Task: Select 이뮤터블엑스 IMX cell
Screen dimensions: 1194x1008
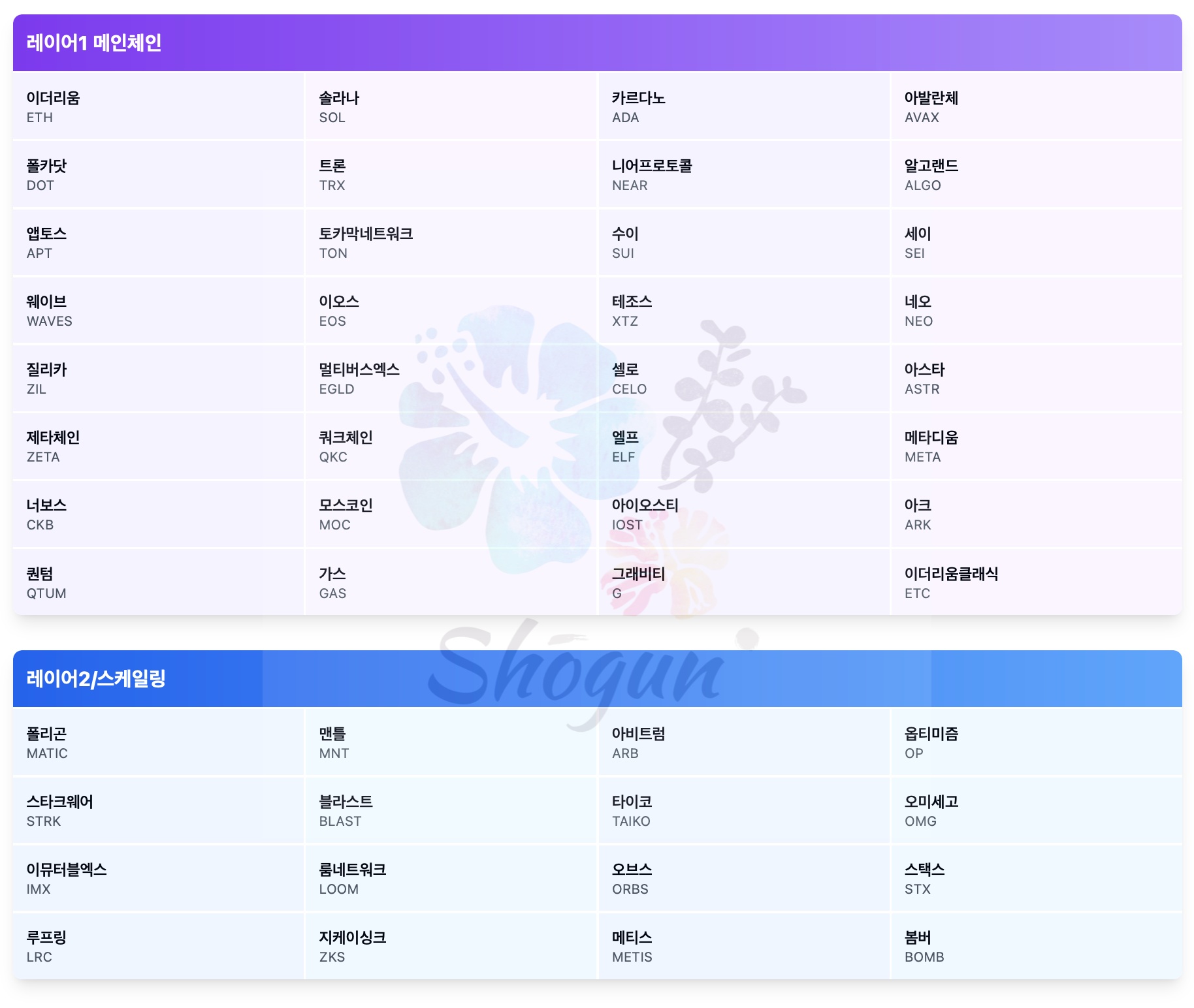Action: click(x=158, y=878)
